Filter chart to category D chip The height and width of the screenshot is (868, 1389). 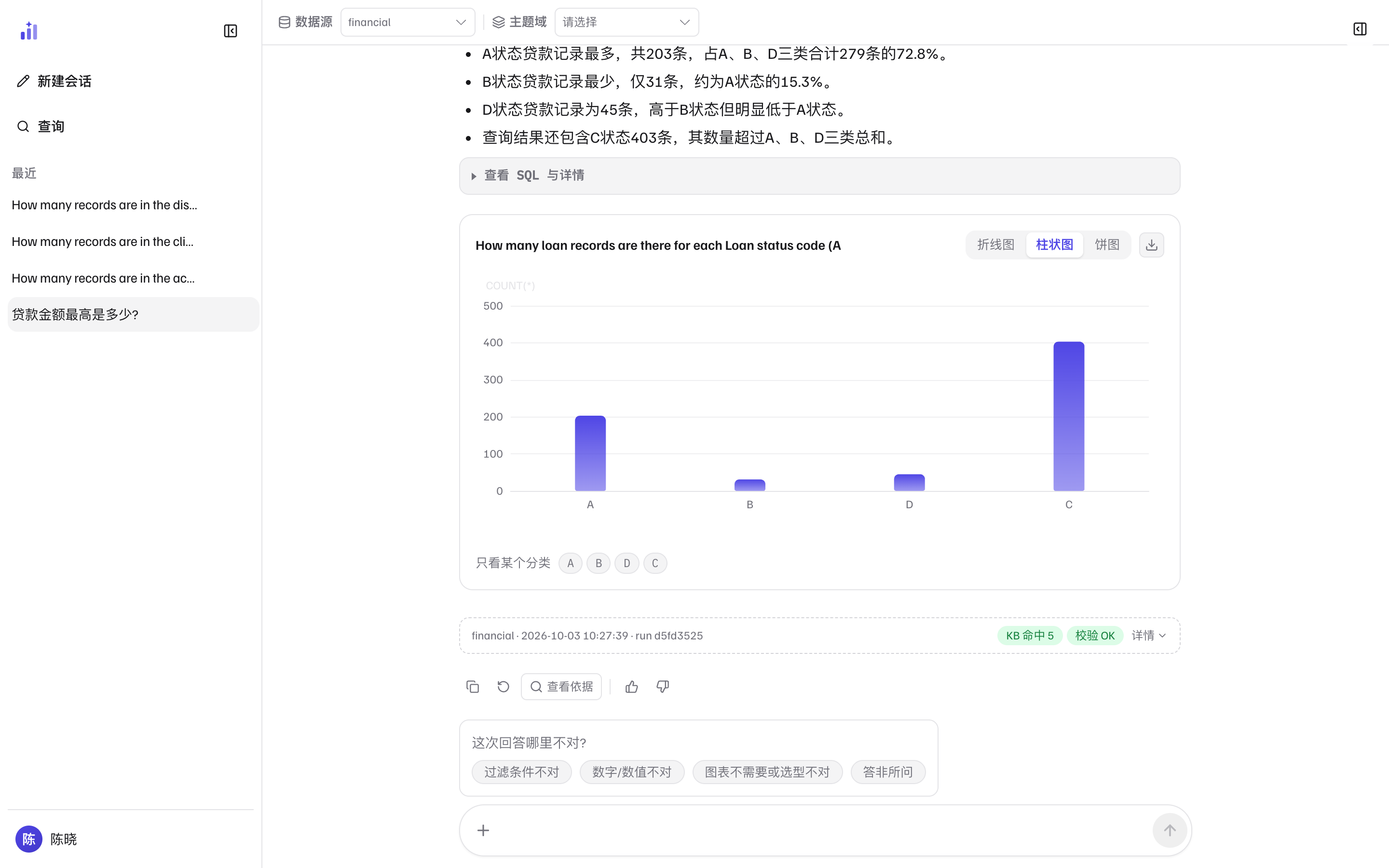(x=627, y=563)
